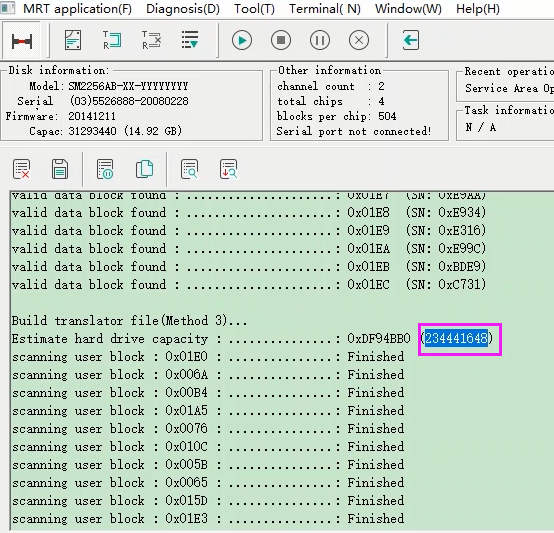Click the T/R disconnect icon with the X
Image resolution: width=554 pixels, height=533 pixels.
151,40
